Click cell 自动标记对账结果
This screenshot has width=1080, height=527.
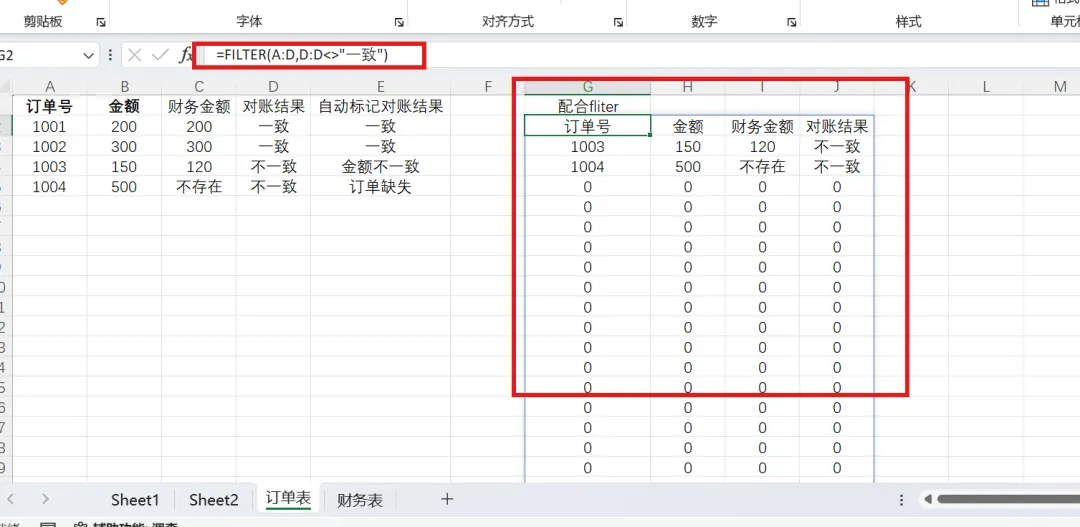pyautogui.click(x=380, y=107)
